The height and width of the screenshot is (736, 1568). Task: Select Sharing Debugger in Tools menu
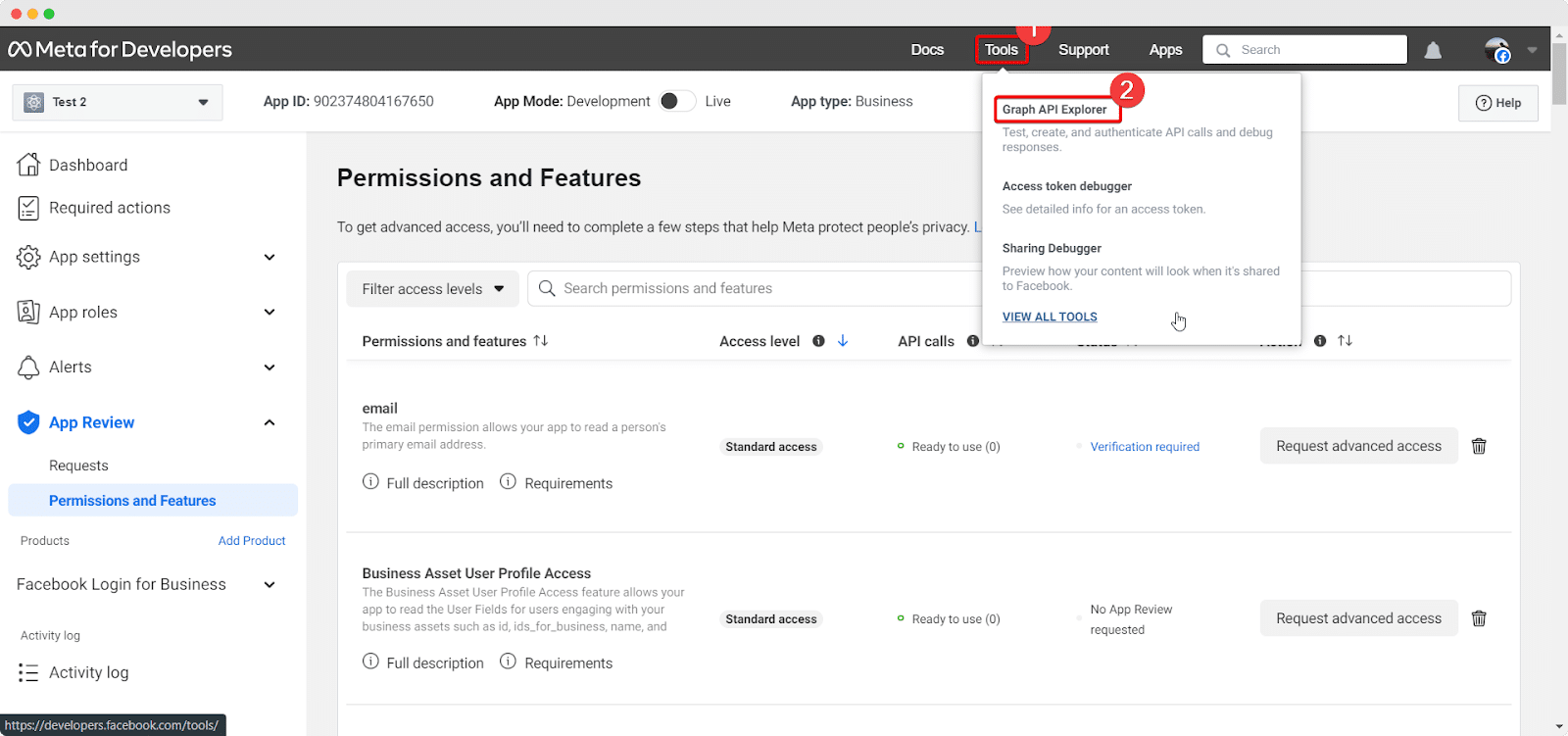pos(1052,248)
